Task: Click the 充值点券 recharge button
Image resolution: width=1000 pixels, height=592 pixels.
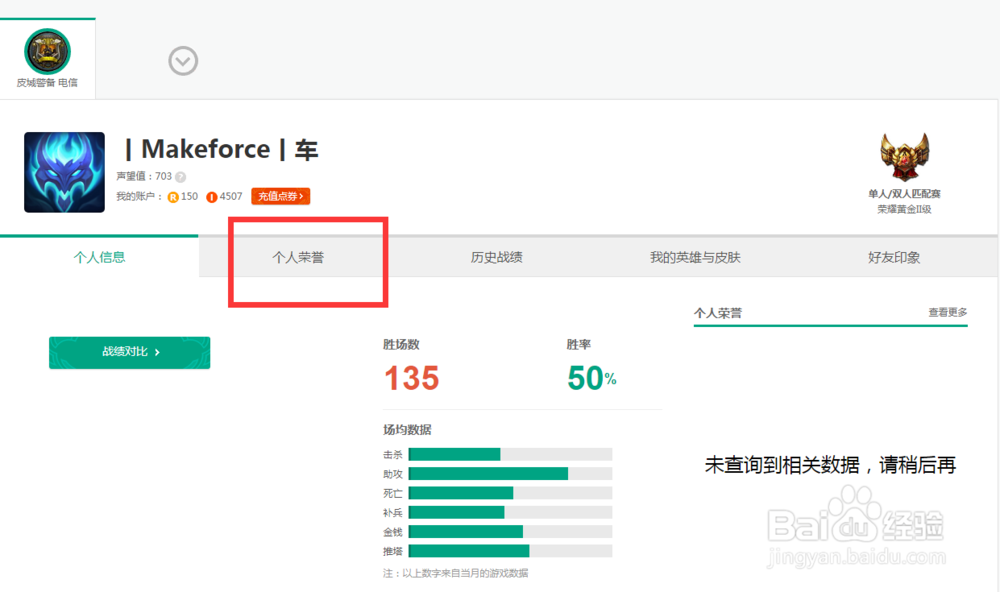Action: tap(279, 196)
